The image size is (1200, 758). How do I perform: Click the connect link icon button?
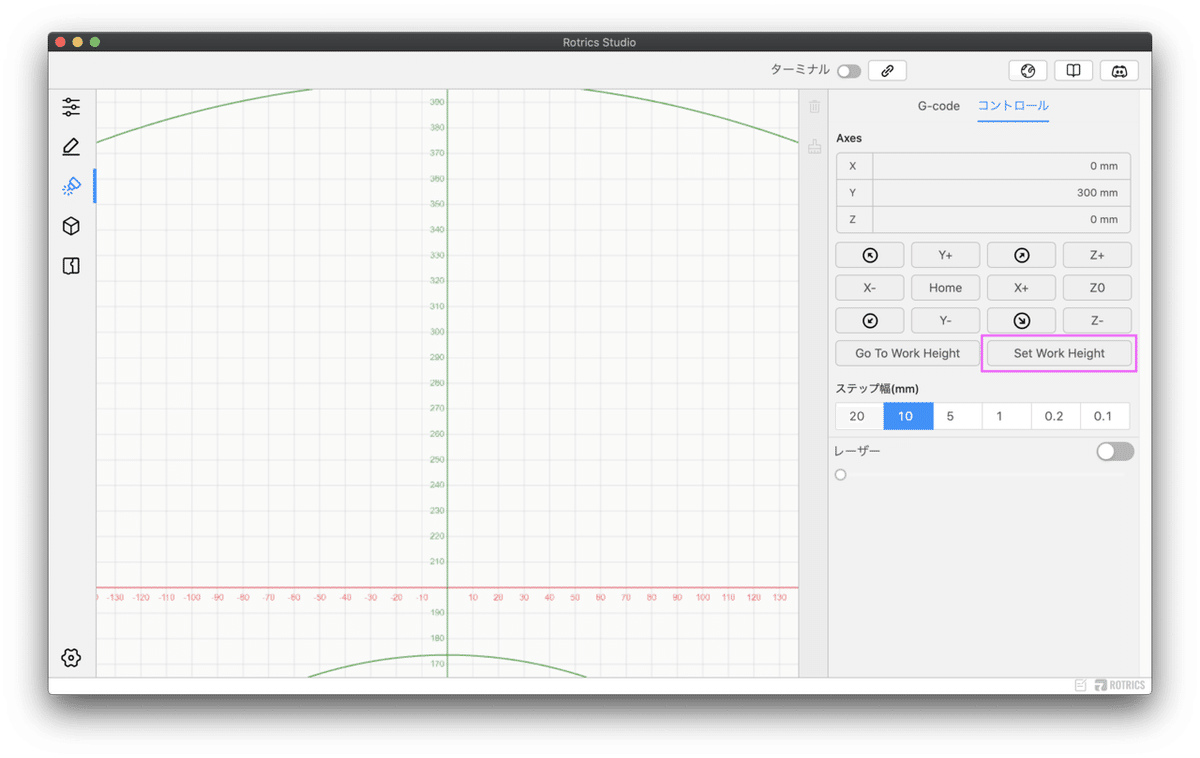[x=887, y=71]
